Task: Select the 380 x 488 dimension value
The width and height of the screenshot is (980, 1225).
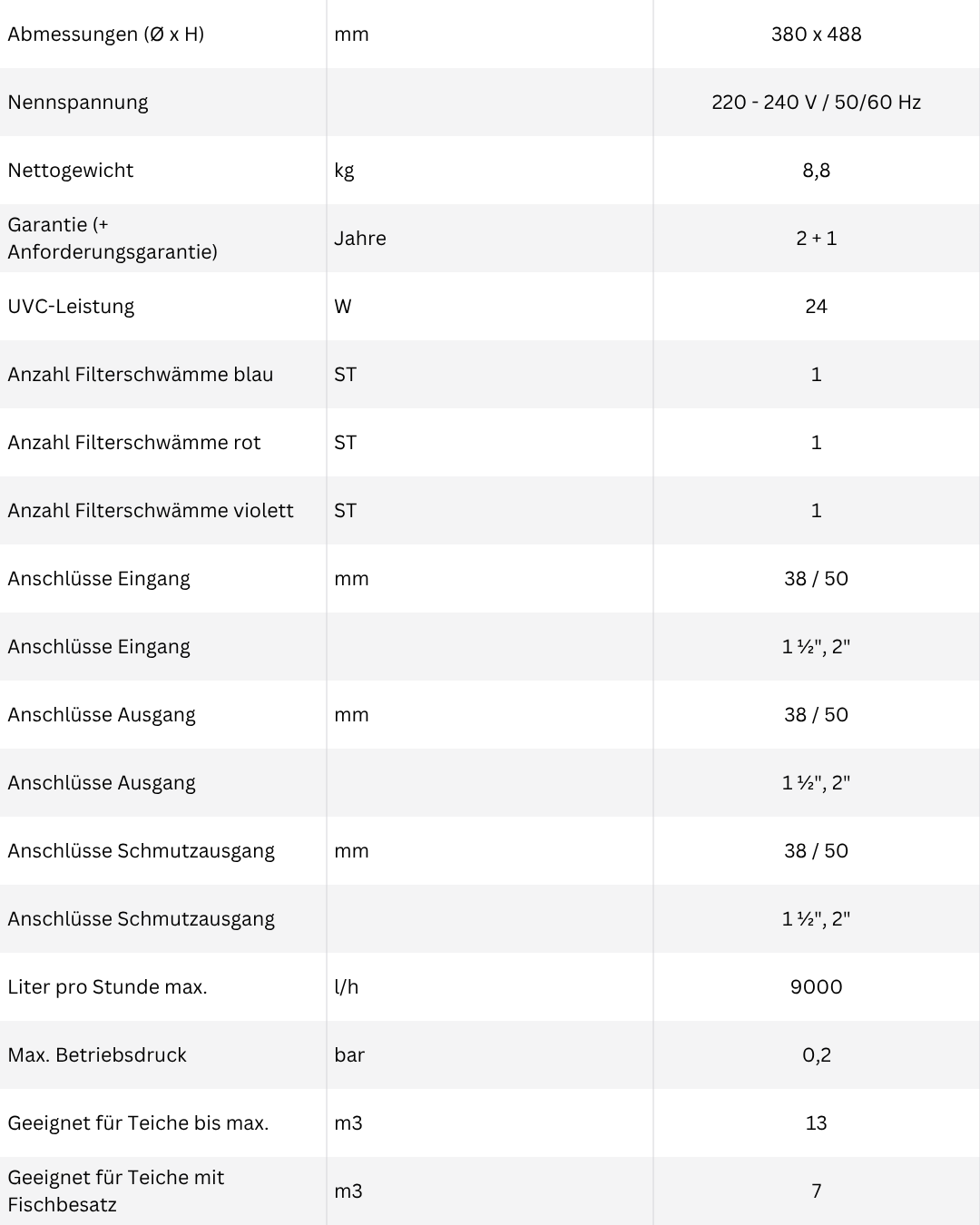Action: point(816,34)
